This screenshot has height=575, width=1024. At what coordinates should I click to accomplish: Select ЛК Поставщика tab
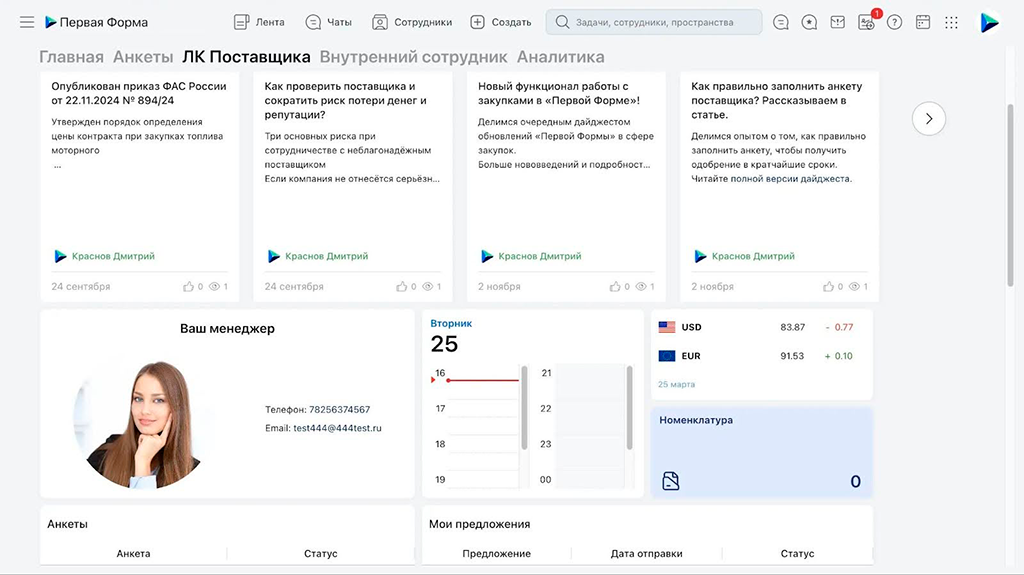[x=246, y=57]
